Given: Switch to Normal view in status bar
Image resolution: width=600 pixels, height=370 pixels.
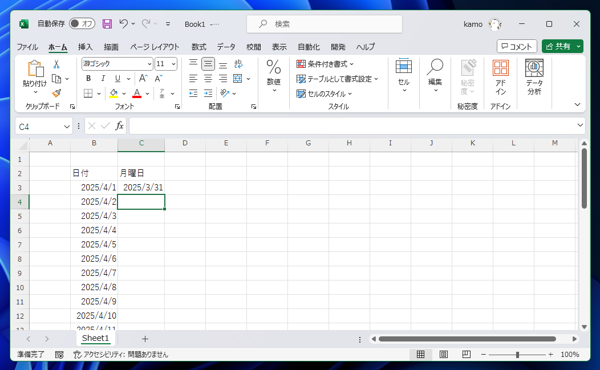Looking at the screenshot, I should [x=421, y=354].
